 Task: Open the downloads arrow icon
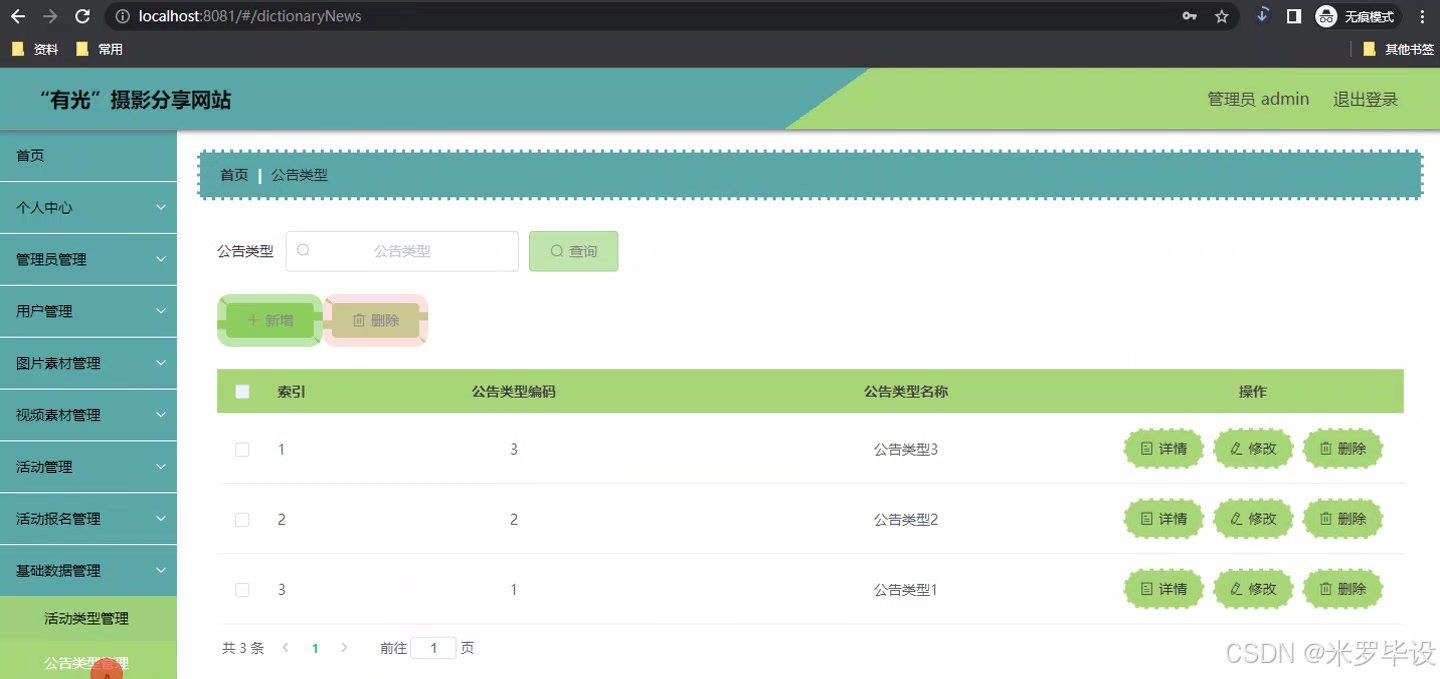(x=1262, y=16)
